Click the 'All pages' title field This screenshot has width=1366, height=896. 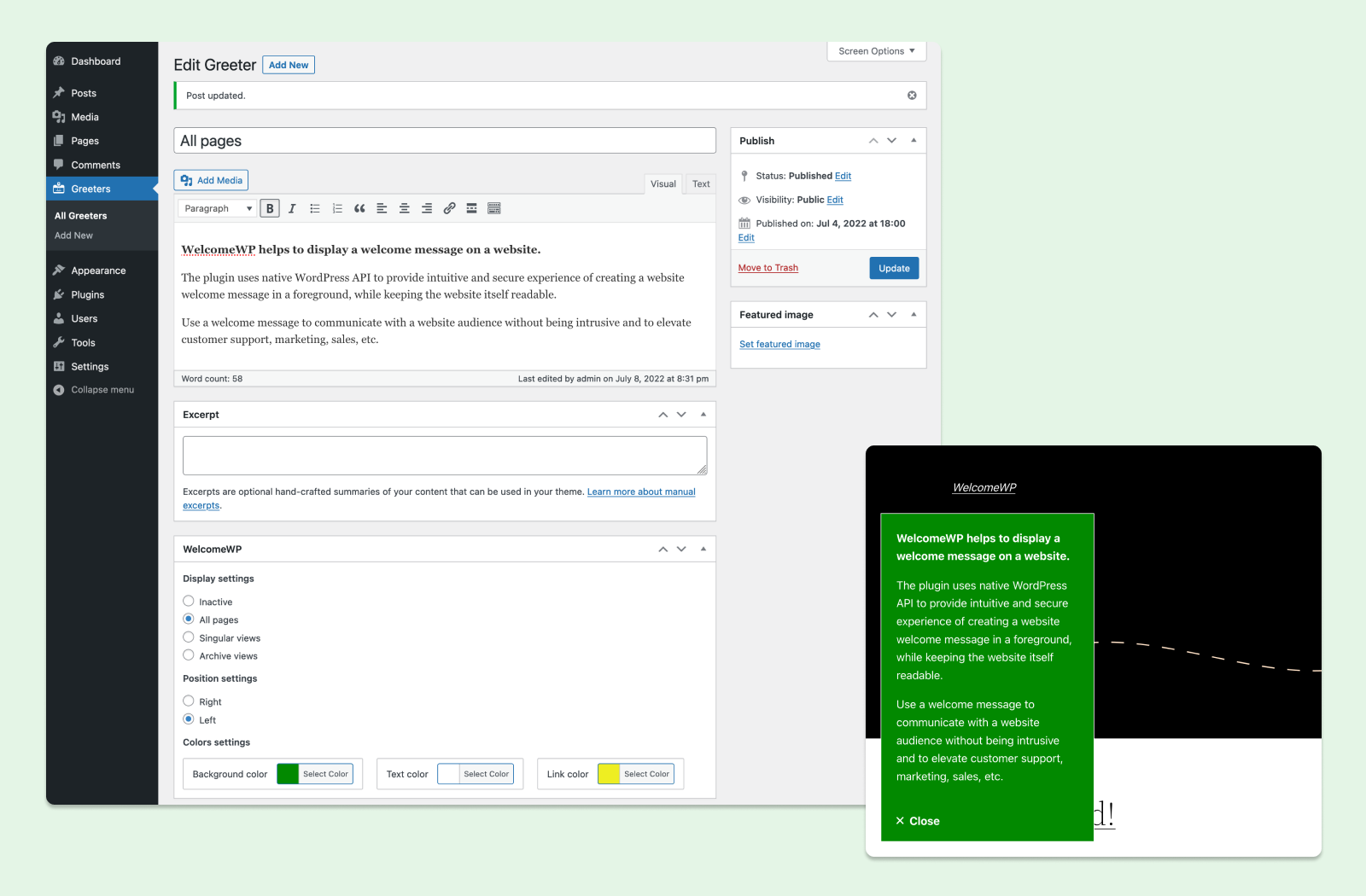pos(445,141)
